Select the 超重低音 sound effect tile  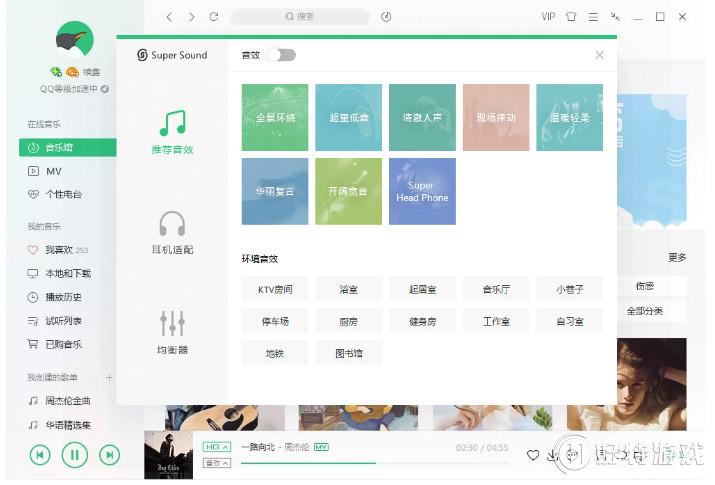348,118
